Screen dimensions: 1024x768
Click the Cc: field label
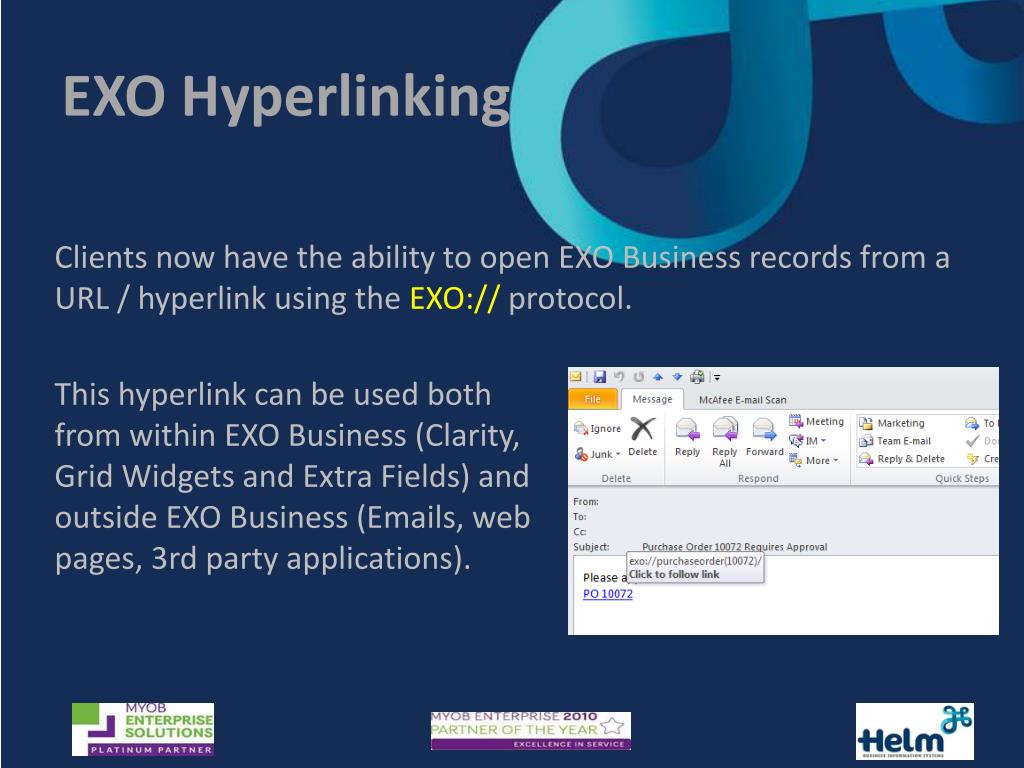(580, 532)
